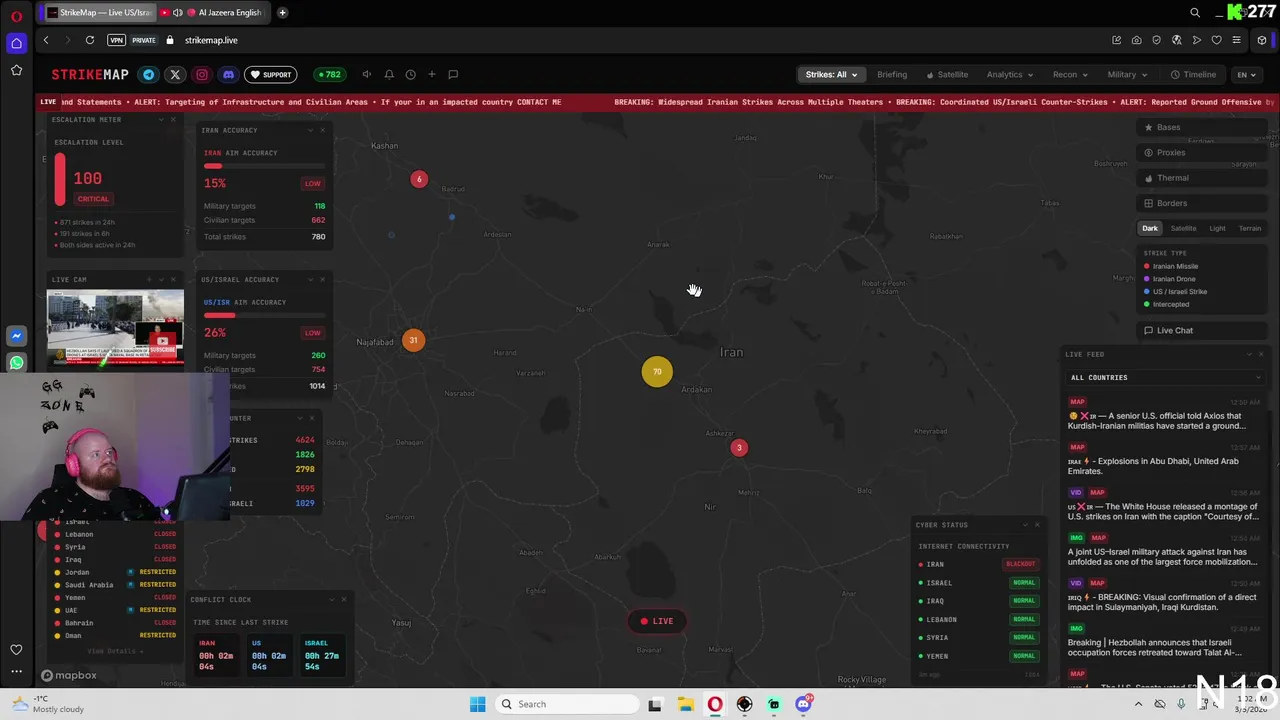This screenshot has height=720, width=1280.
Task: Select the Dark map style
Action: [1150, 228]
